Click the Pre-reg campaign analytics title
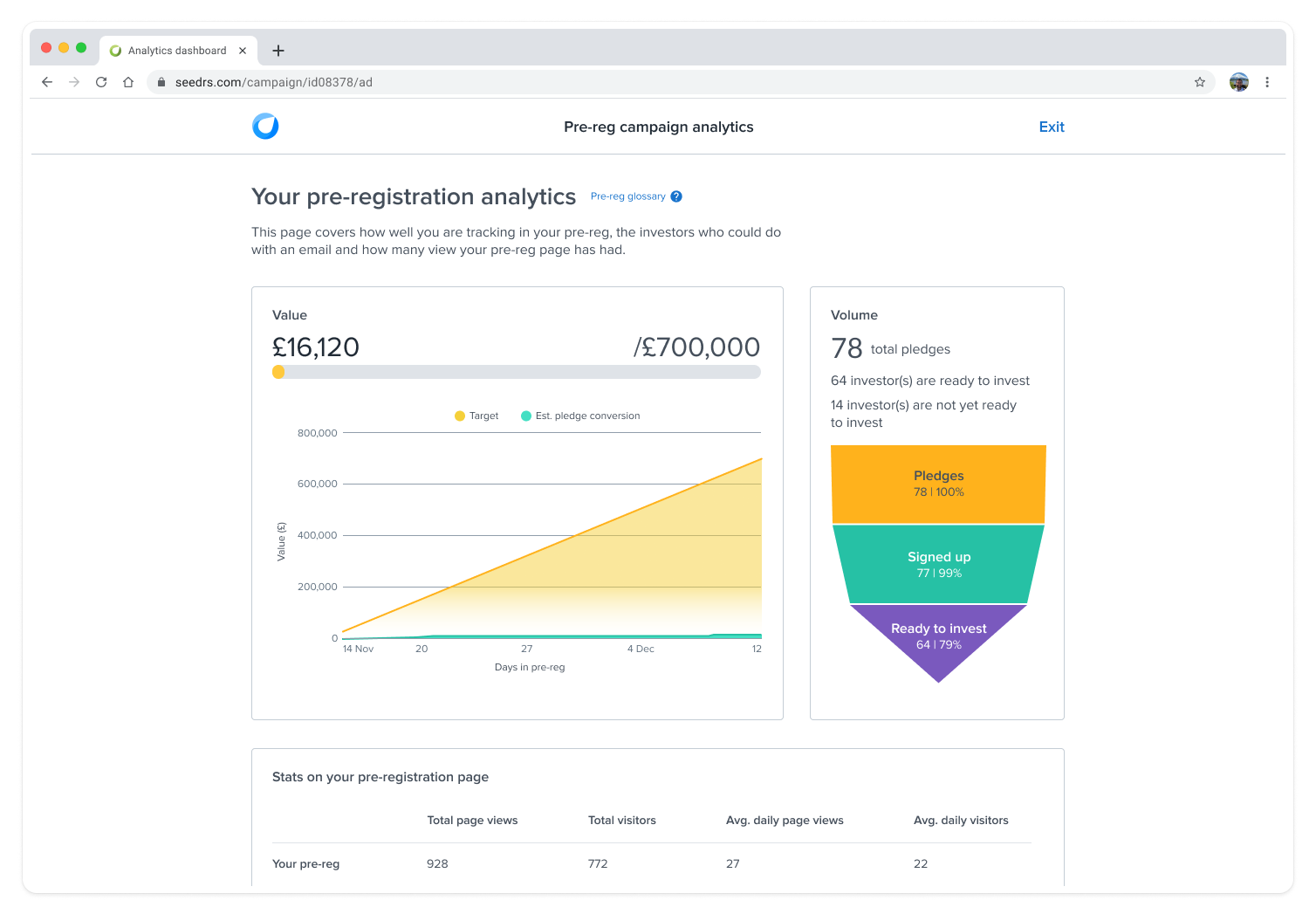Viewport: 1316px width, 914px height. 659,127
